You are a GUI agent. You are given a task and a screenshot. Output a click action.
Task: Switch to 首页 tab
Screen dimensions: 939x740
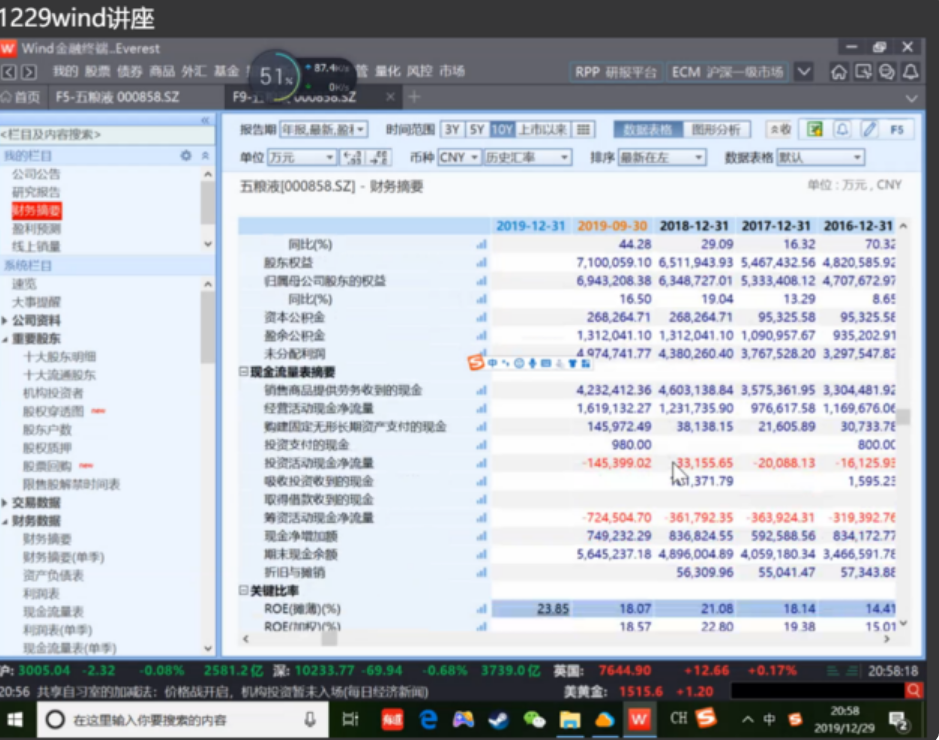(x=22, y=97)
